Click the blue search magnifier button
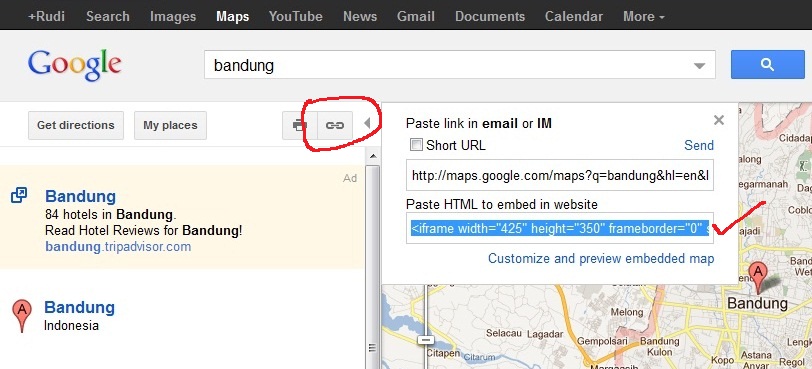Viewport: 812px width, 369px height. (x=767, y=65)
